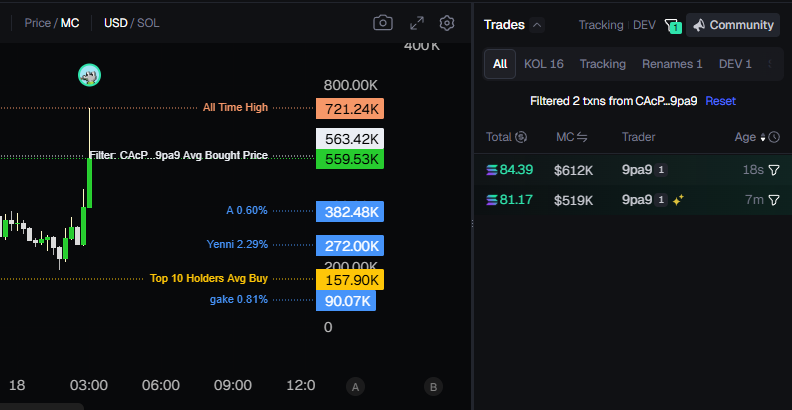This screenshot has width=792, height=410.
Task: Click the blue 272.00K Yenni label
Action: [x=350, y=246]
